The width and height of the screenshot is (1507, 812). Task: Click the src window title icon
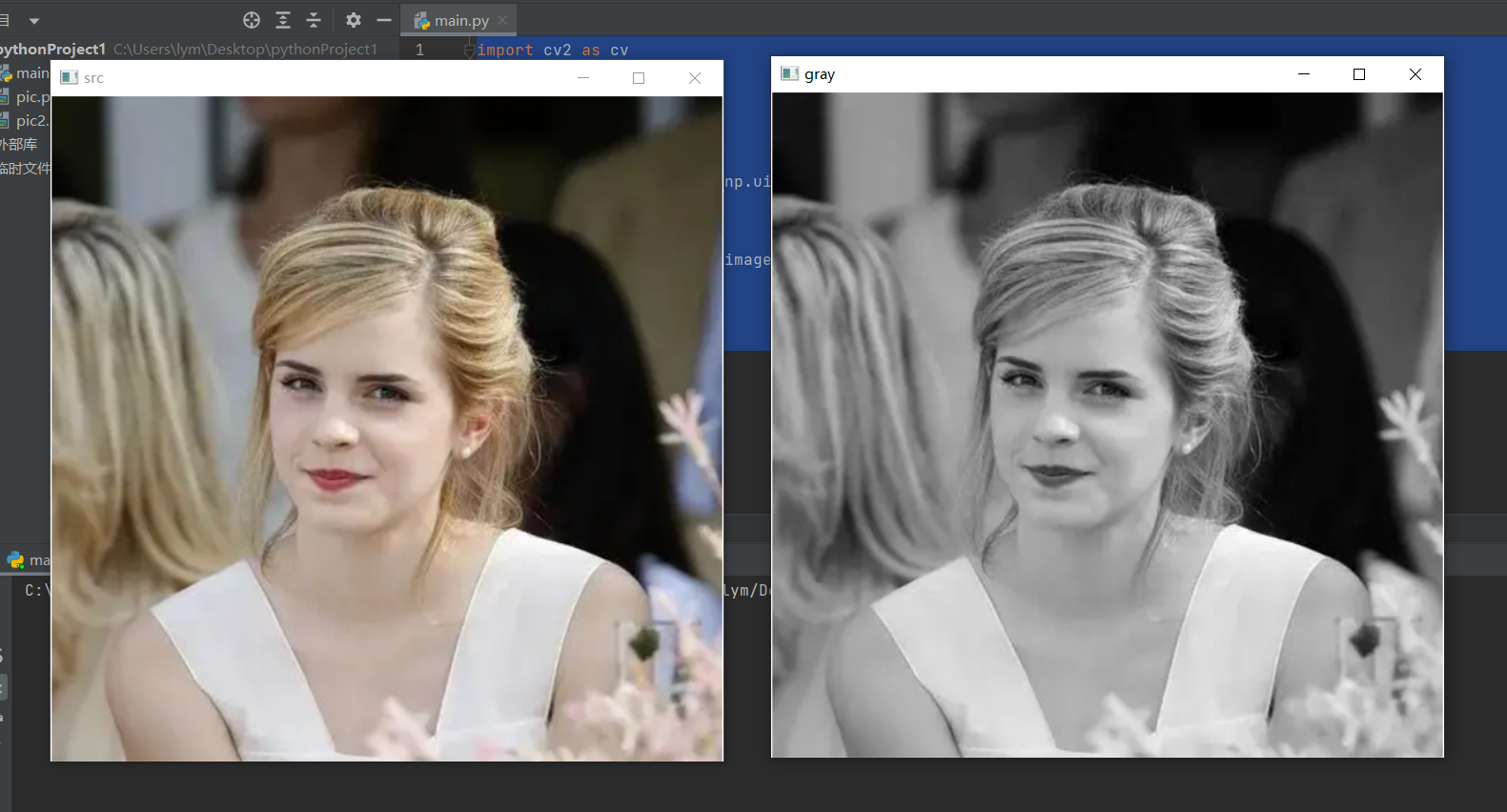[69, 78]
